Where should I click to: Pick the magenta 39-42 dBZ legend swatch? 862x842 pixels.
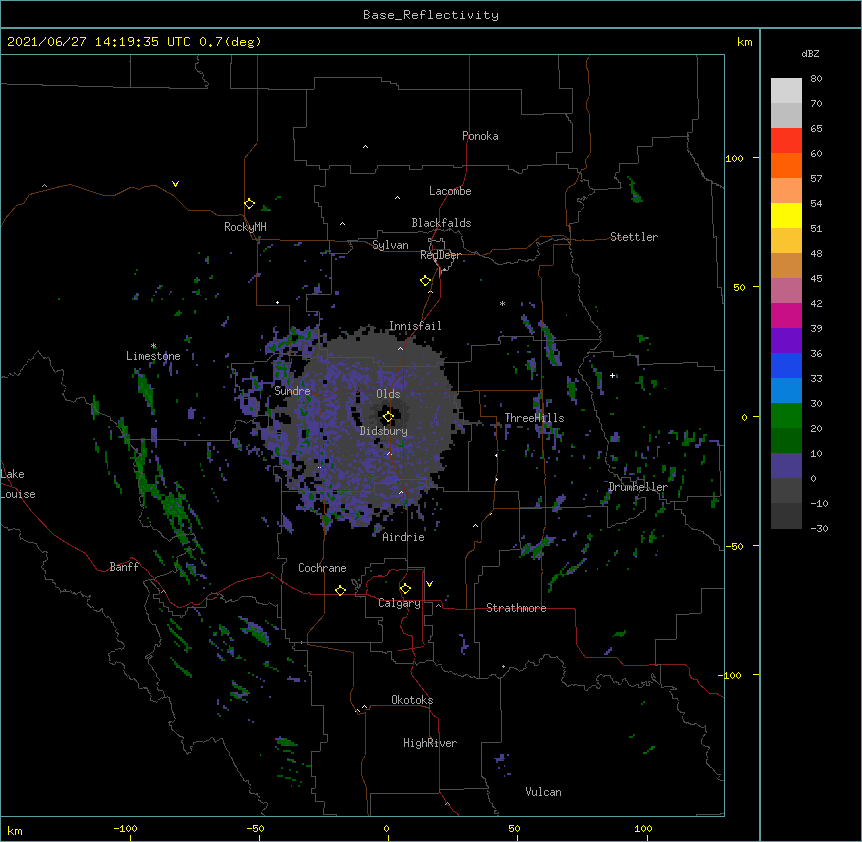coord(786,315)
